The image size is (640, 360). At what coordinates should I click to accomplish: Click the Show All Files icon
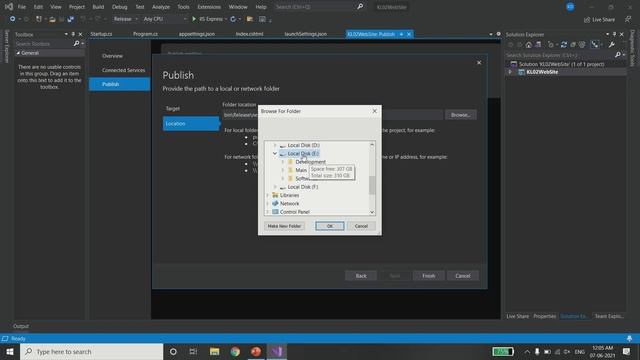point(582,44)
